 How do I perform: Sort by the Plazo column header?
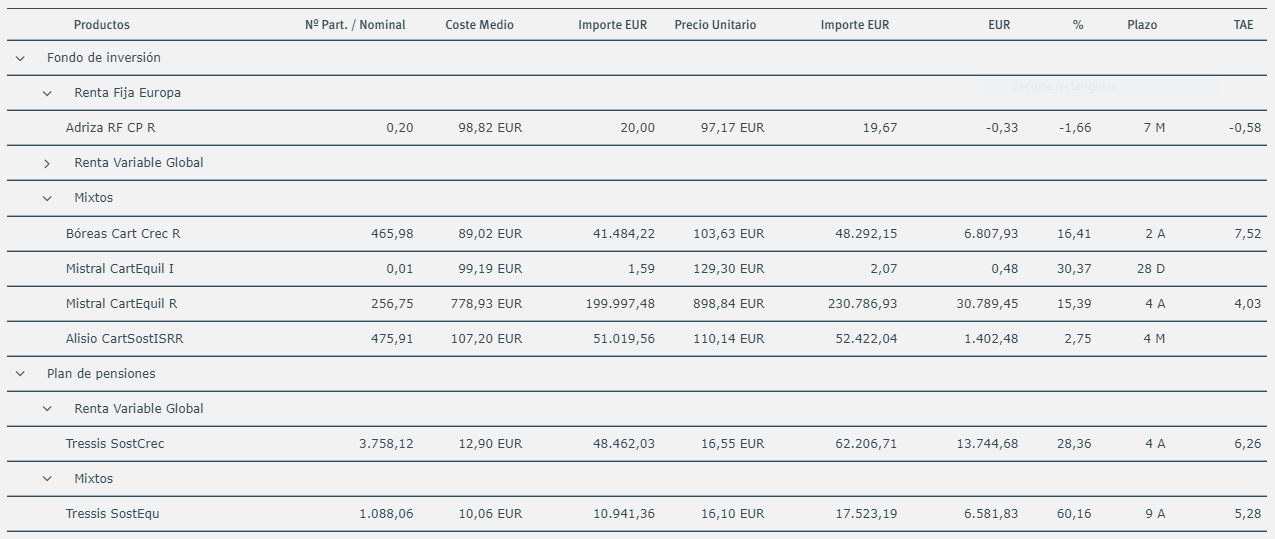tap(1141, 25)
